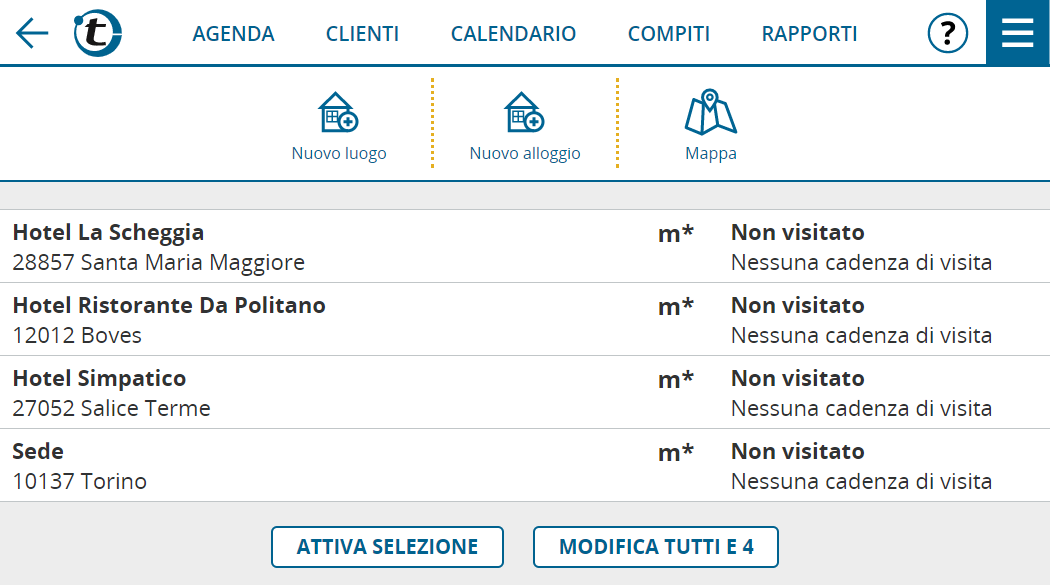The height and width of the screenshot is (585, 1050).
Task: Click the Nuovo luogo building icon
Action: point(338,112)
